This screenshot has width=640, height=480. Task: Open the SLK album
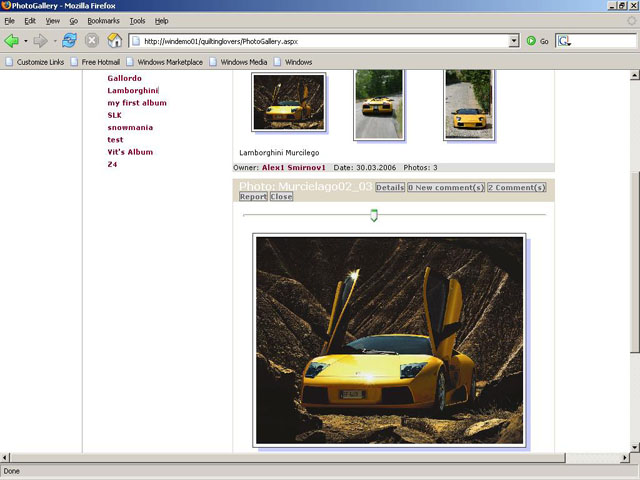click(x=114, y=115)
